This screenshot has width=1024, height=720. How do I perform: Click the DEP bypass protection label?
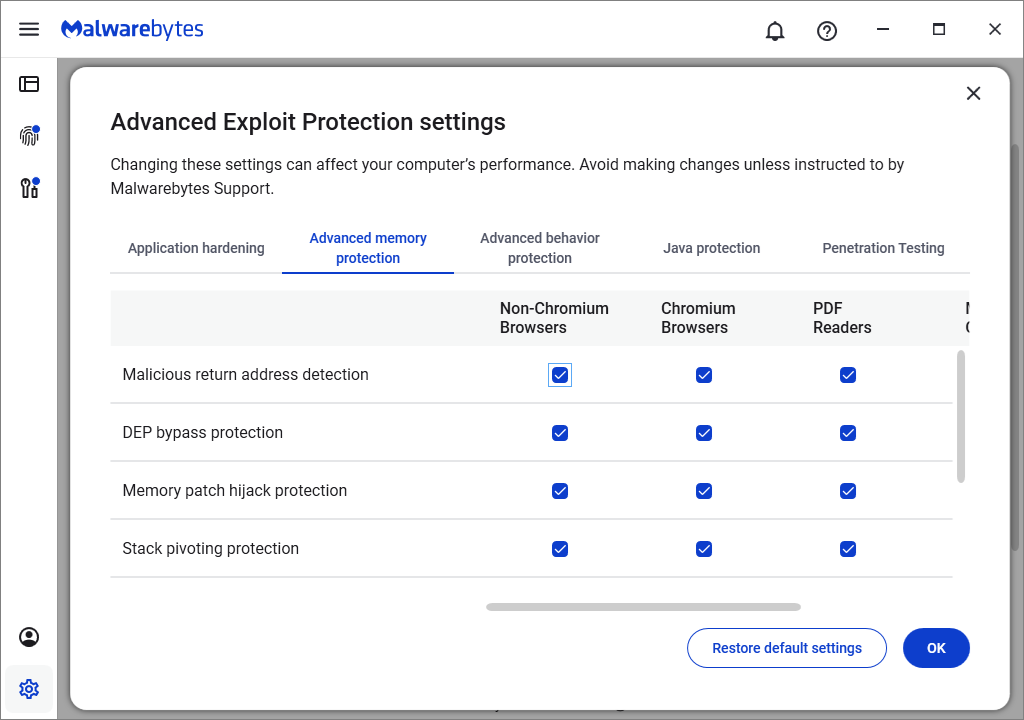click(202, 433)
